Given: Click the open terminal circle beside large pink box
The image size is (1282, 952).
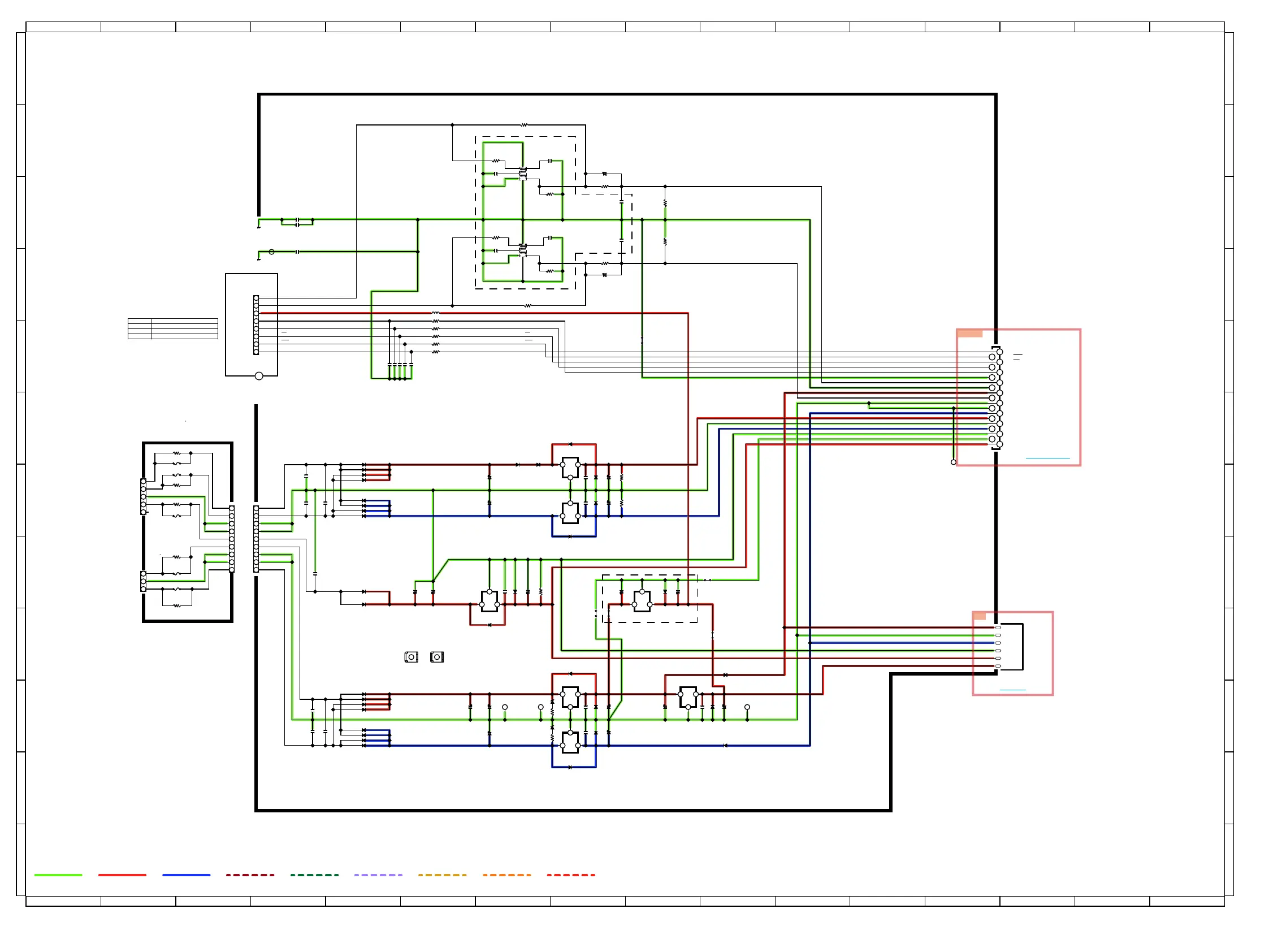Looking at the screenshot, I should pyautogui.click(x=954, y=462).
